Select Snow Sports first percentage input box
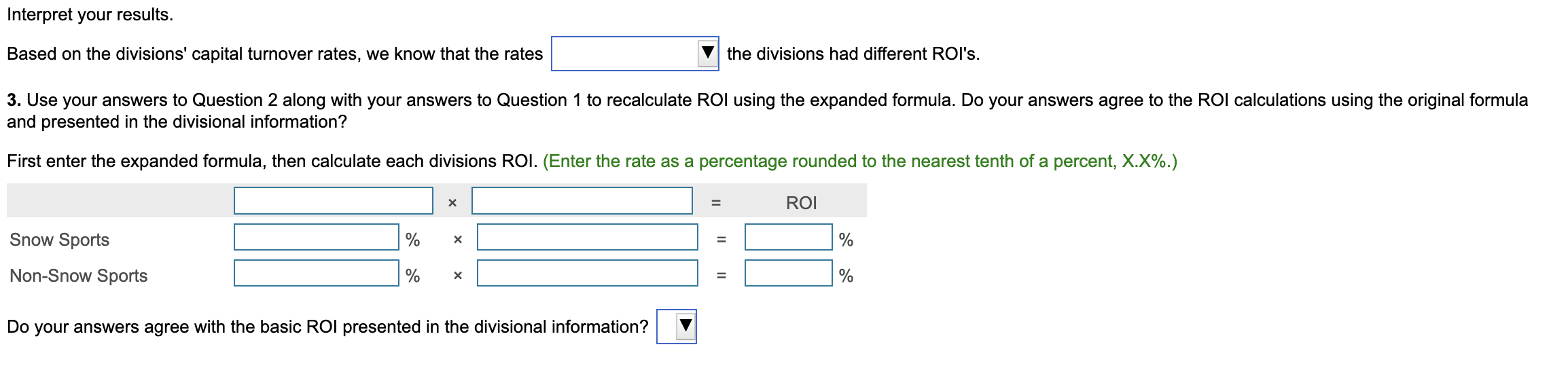 317,237
